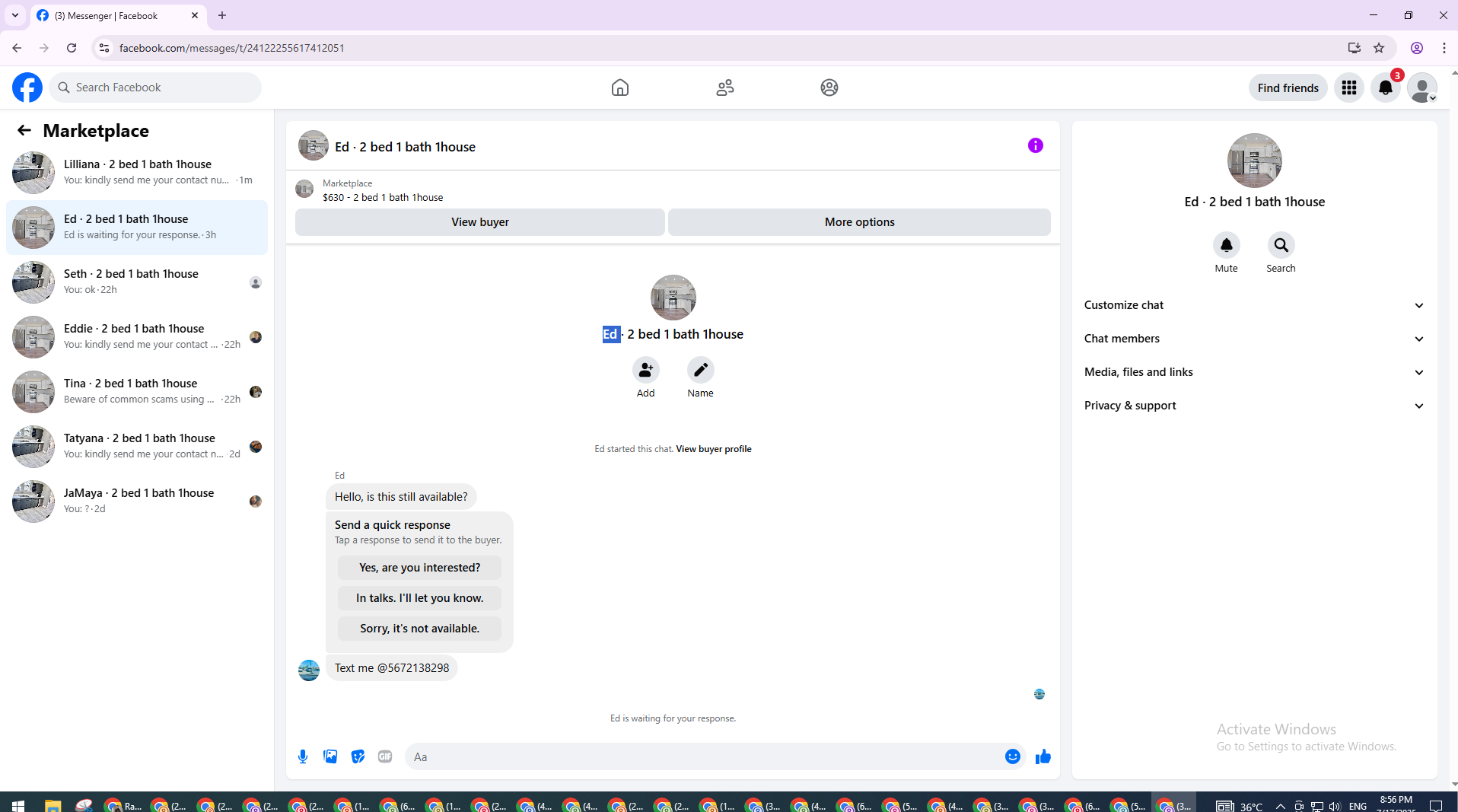
Task: Open the Windows notification center
Action: [x=1436, y=805]
